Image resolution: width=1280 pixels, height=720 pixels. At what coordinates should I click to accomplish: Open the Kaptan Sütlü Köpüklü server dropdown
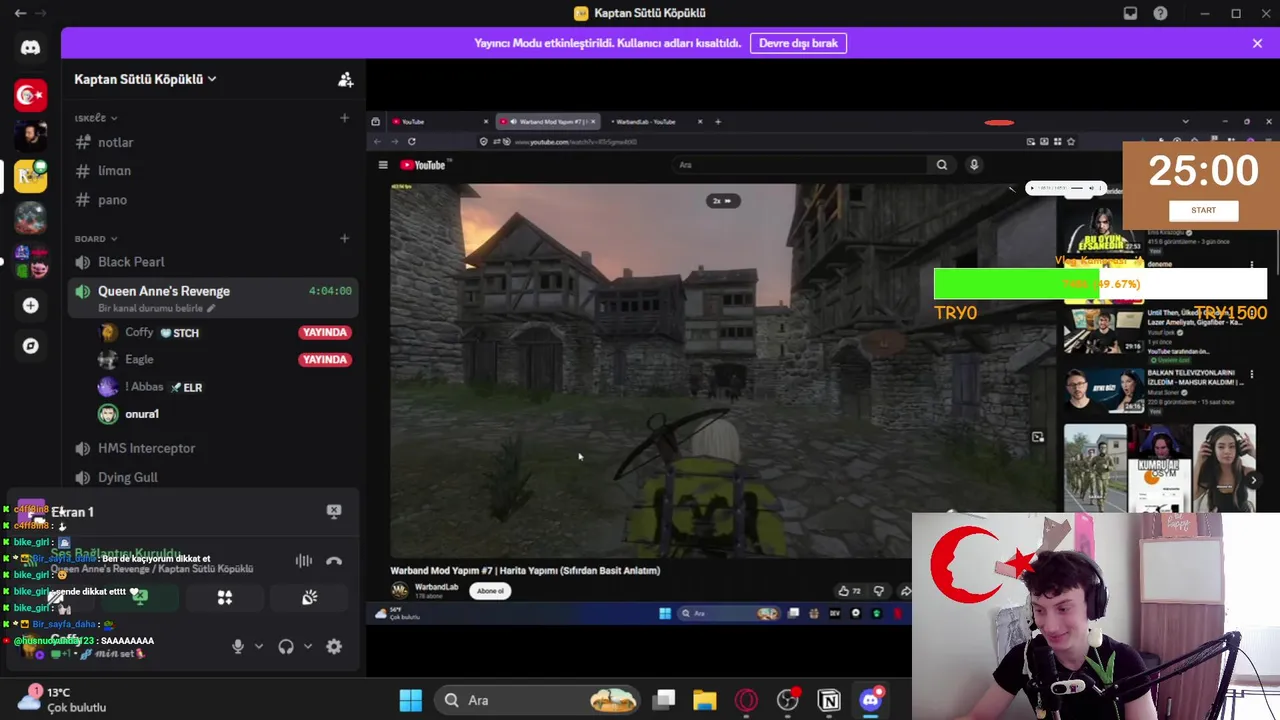pyautogui.click(x=145, y=79)
